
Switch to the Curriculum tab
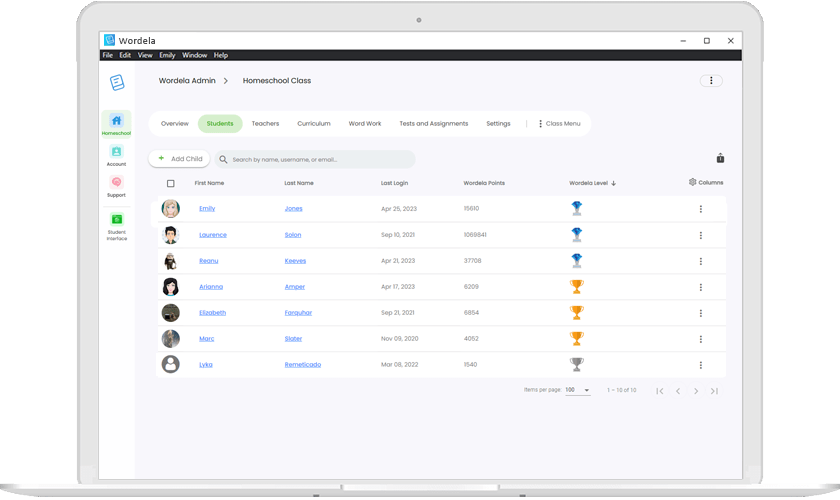[x=314, y=123]
